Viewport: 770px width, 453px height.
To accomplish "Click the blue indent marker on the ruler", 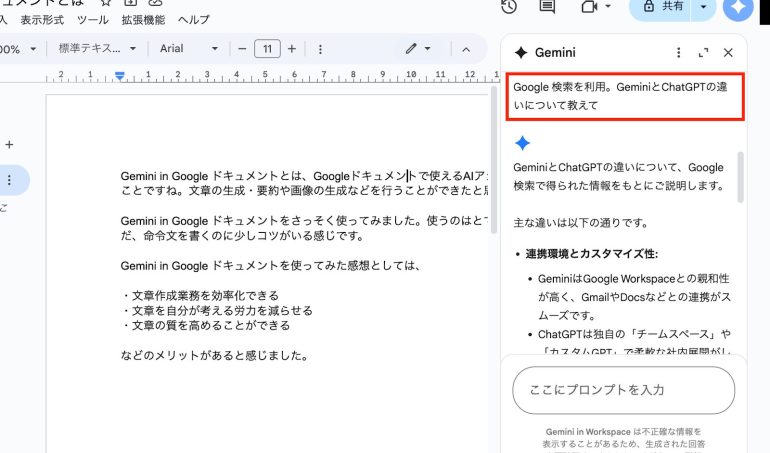I will (120, 76).
